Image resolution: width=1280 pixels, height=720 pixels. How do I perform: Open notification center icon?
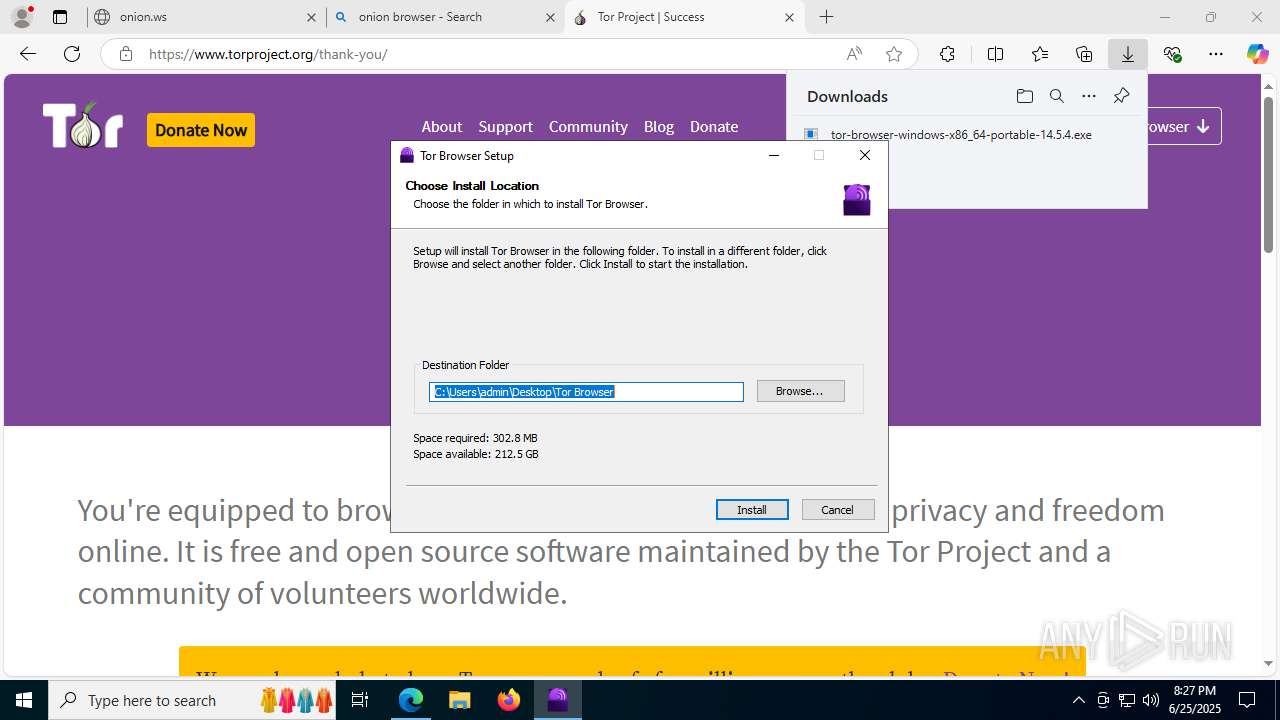tap(1247, 700)
